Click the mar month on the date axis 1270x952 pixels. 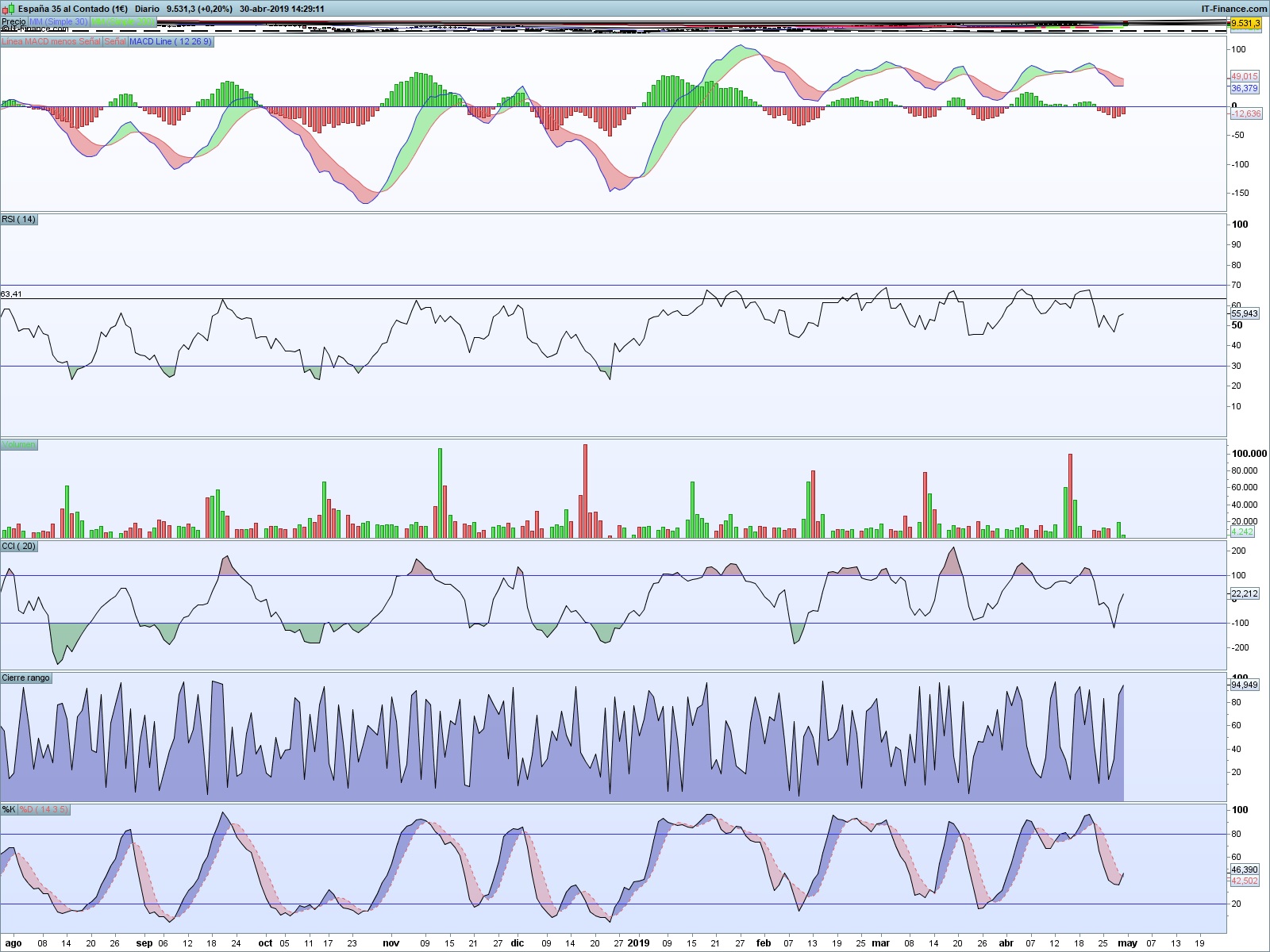pos(881,943)
